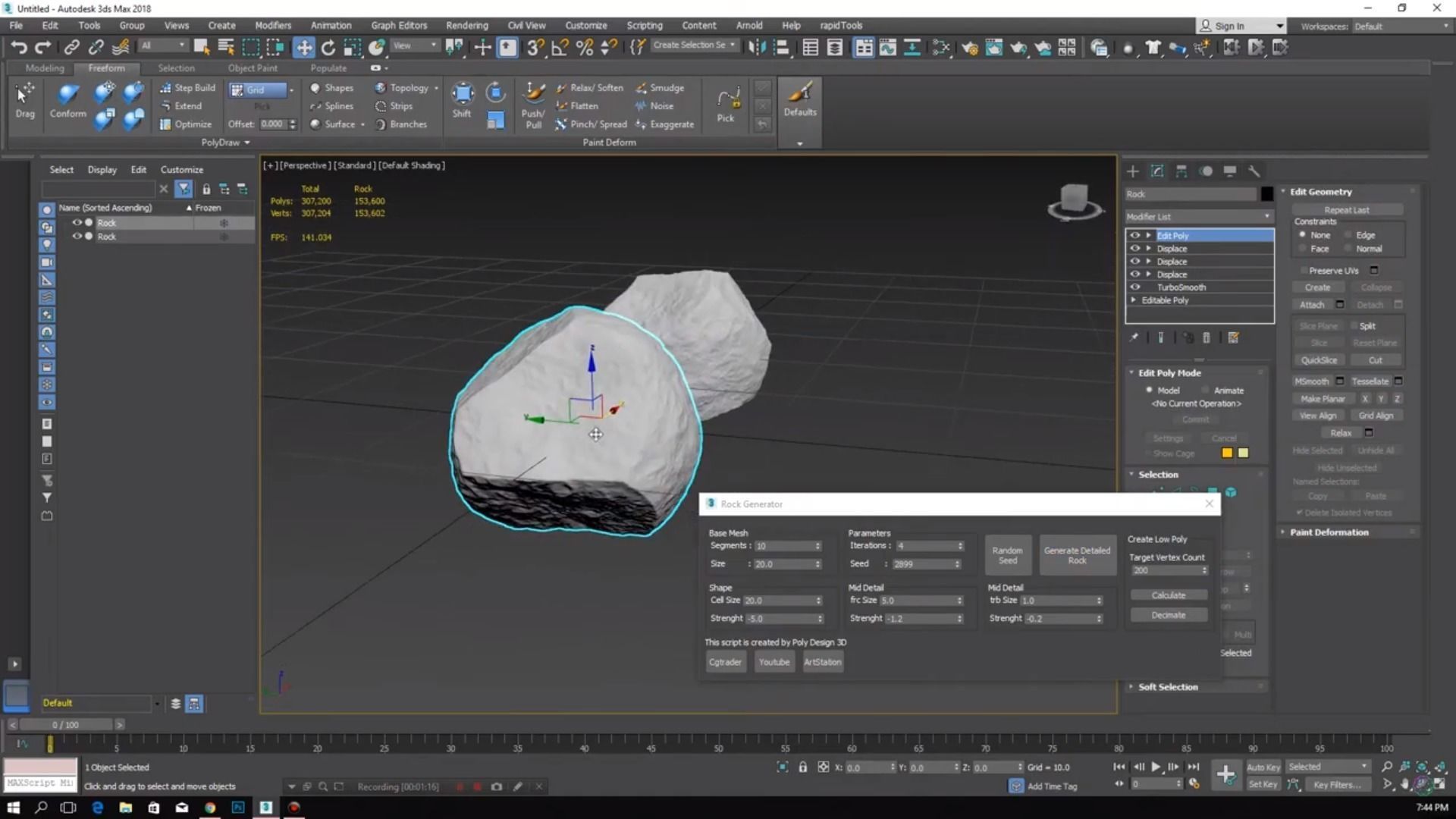Click the black object color swatch

(1266, 194)
